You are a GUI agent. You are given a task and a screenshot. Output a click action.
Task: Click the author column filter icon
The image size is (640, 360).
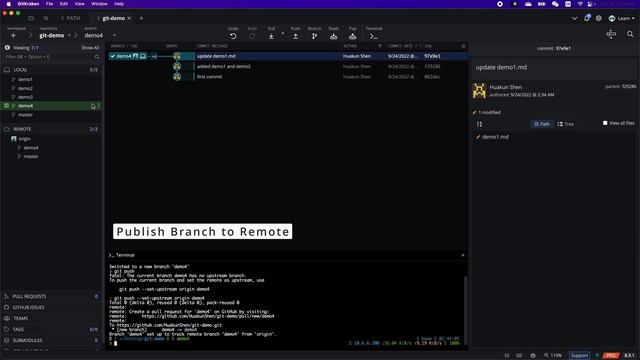point(380,46)
